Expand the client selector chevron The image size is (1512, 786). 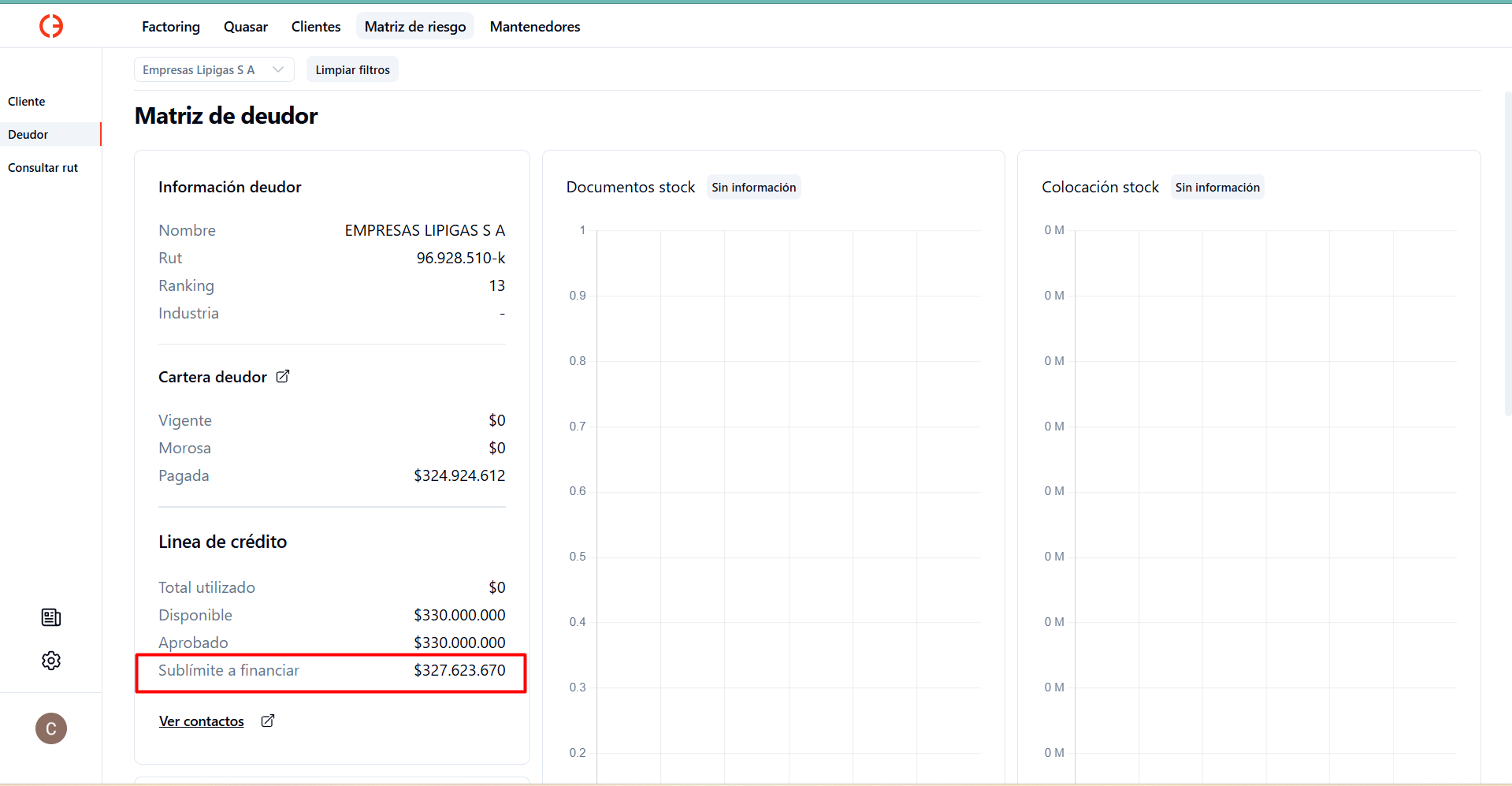click(277, 69)
